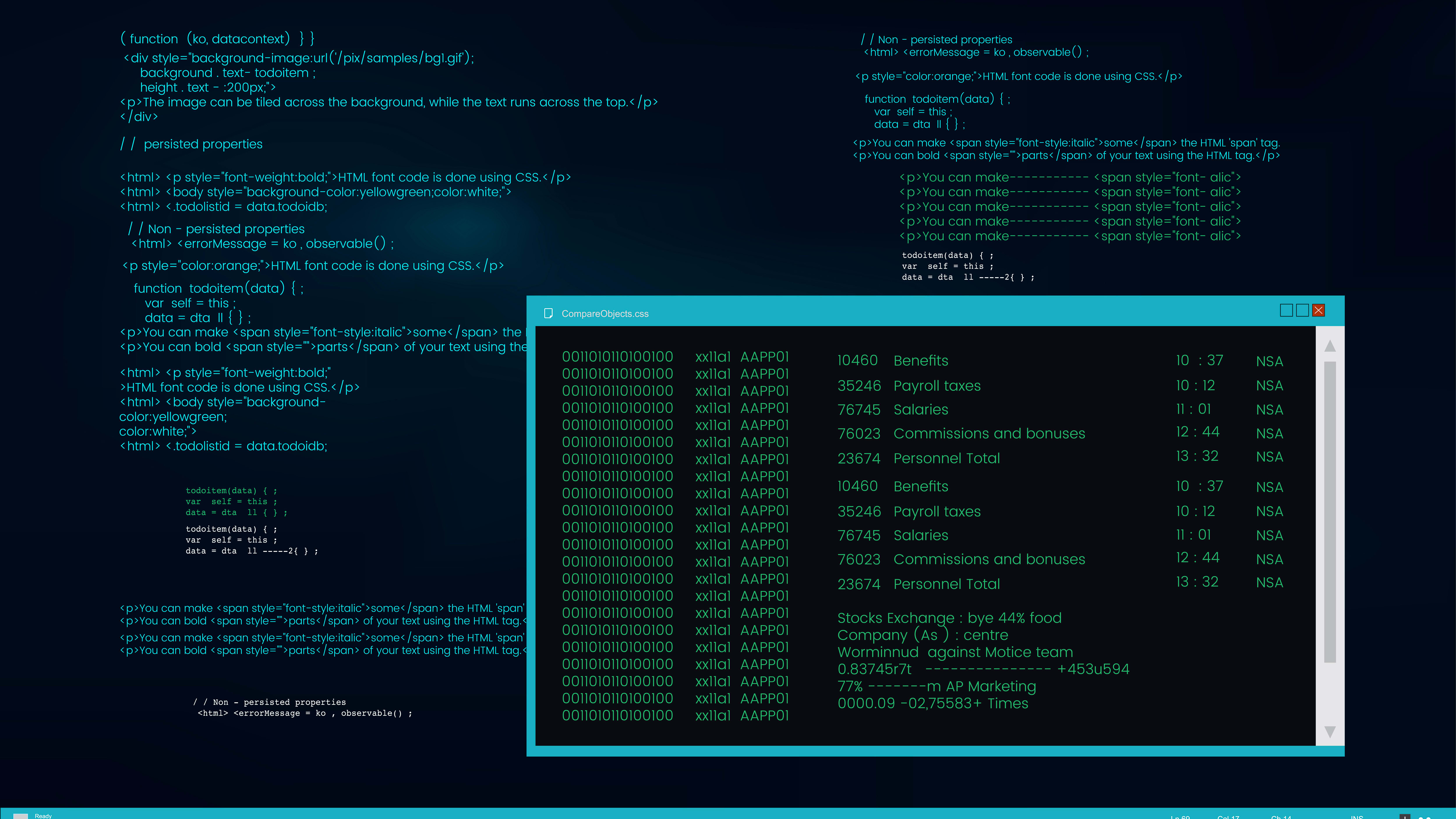
Task: Click the div style background-image:url code line
Action: coord(298,58)
